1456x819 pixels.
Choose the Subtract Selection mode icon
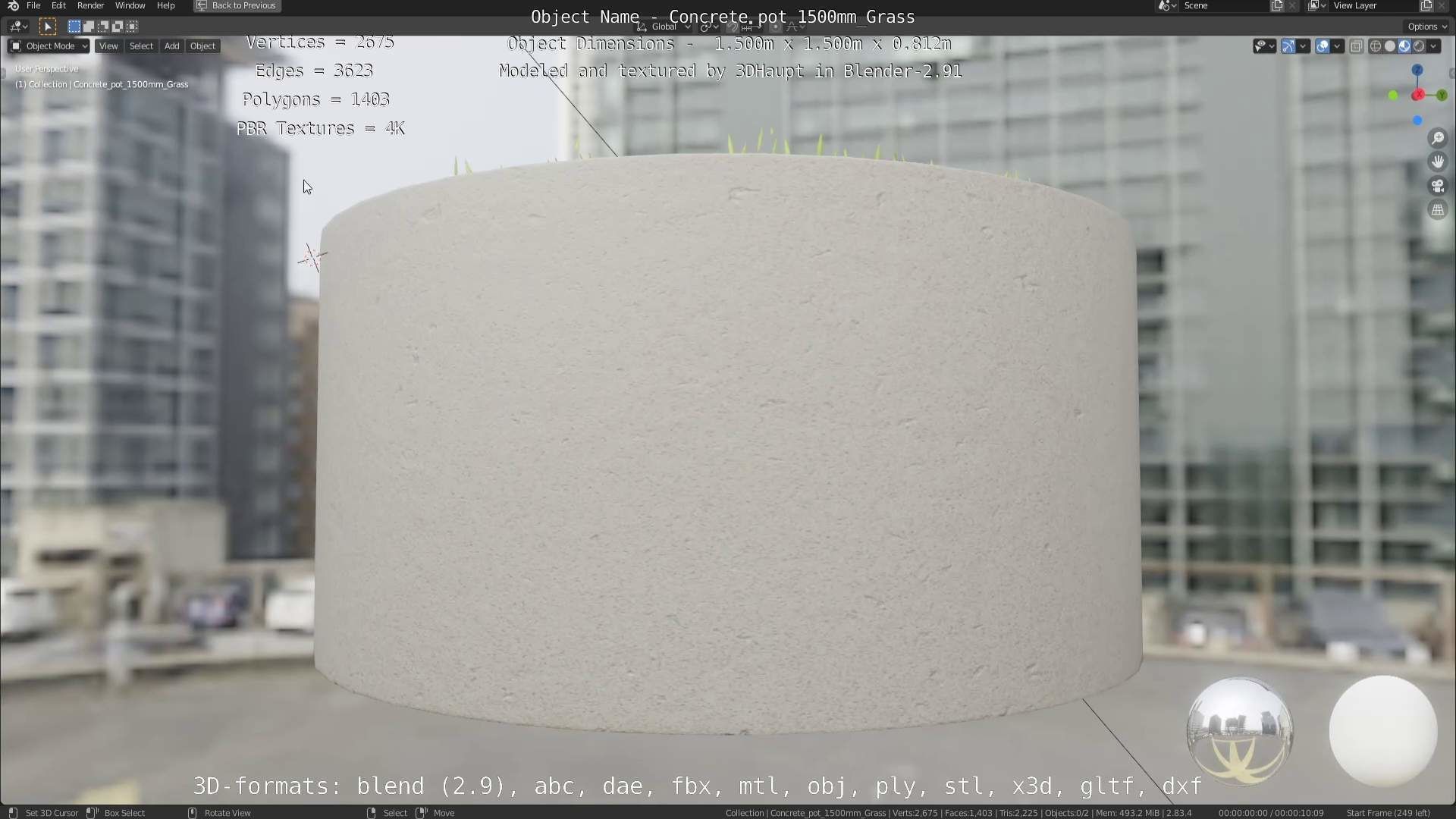(102, 27)
